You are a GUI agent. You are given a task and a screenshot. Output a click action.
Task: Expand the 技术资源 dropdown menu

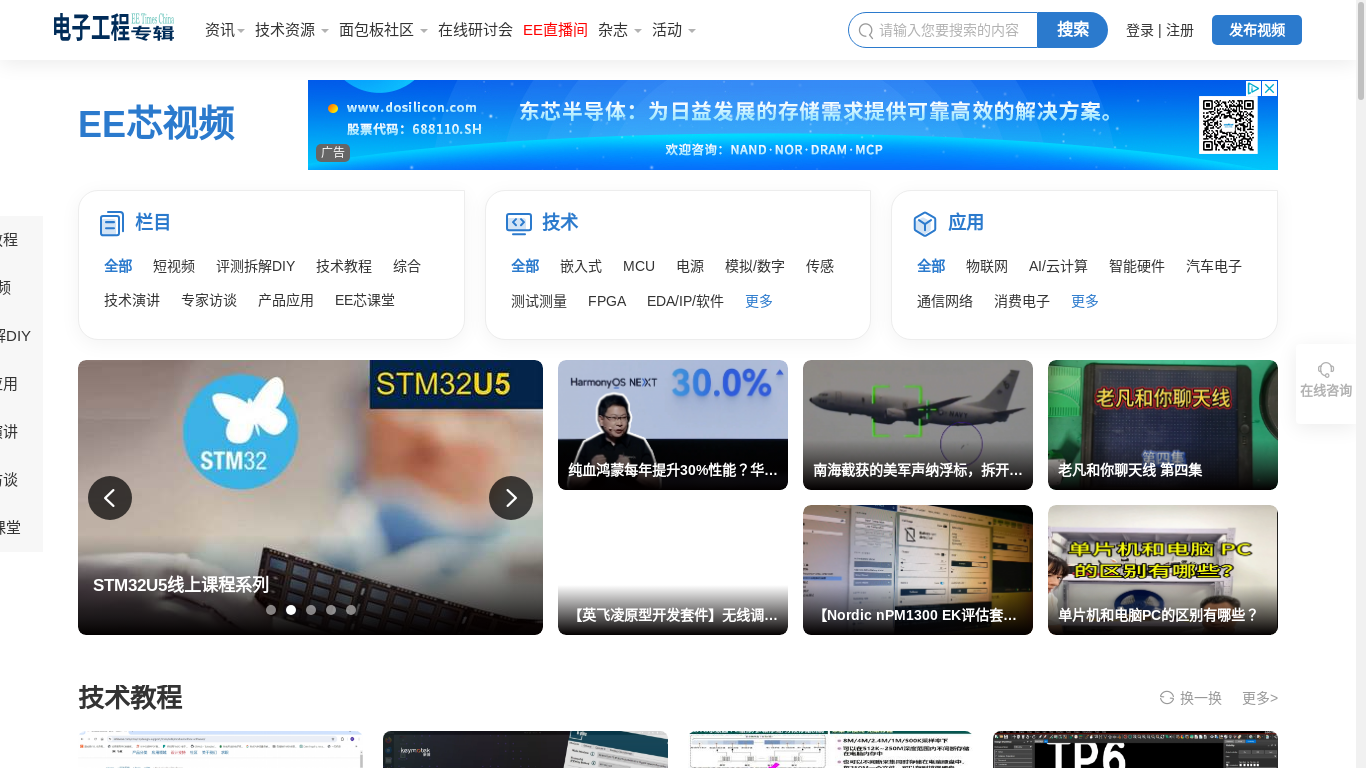pyautogui.click(x=292, y=30)
